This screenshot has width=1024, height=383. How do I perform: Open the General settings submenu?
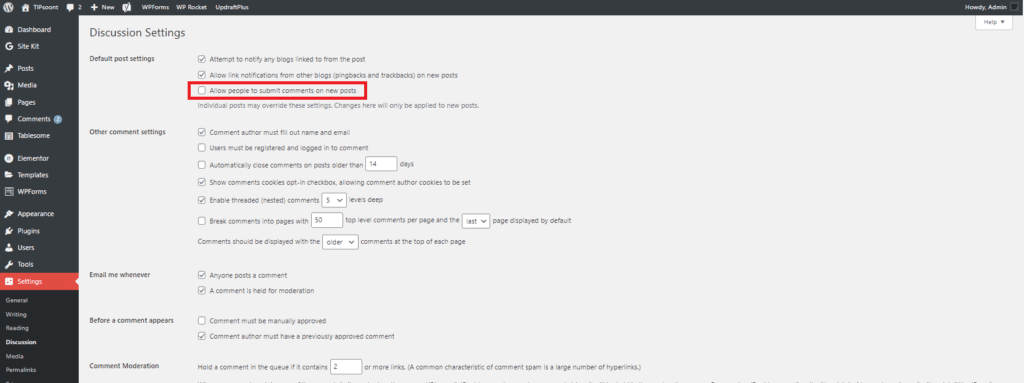(16, 301)
